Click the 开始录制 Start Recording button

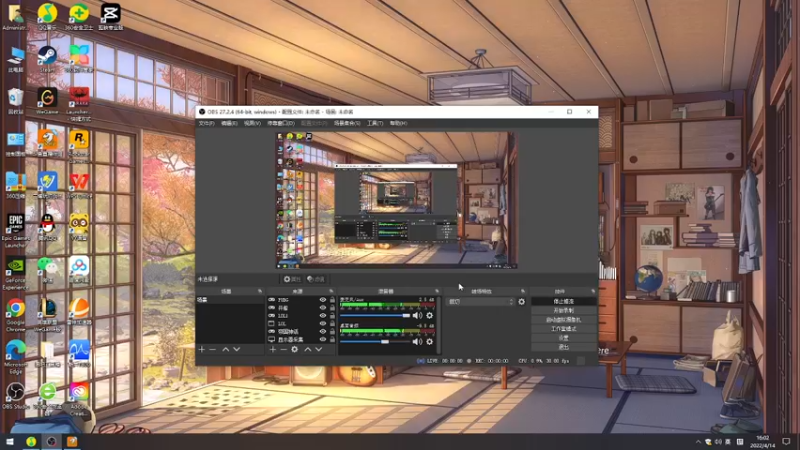coord(563,311)
